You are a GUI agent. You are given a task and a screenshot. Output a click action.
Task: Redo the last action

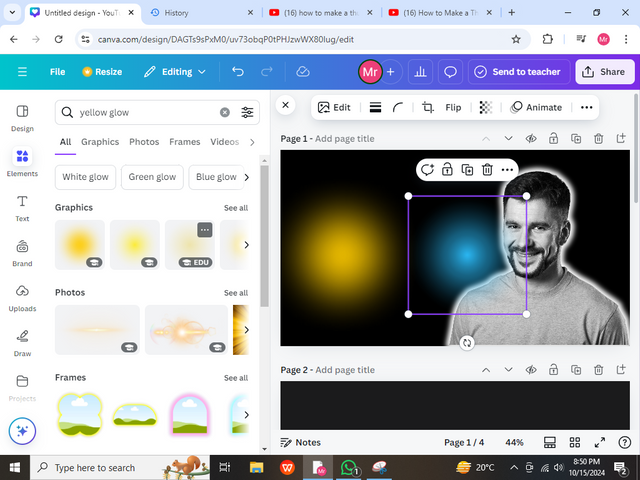click(x=267, y=72)
